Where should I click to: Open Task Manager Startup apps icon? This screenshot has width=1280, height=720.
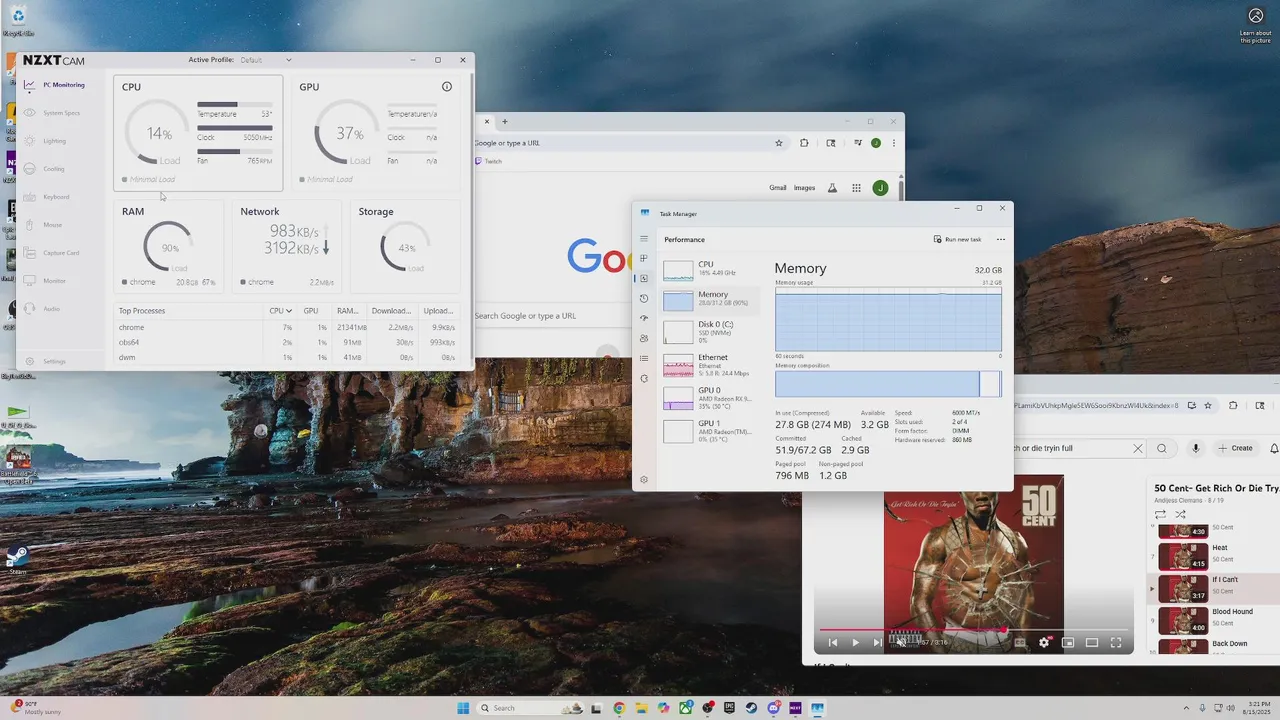coord(644,318)
